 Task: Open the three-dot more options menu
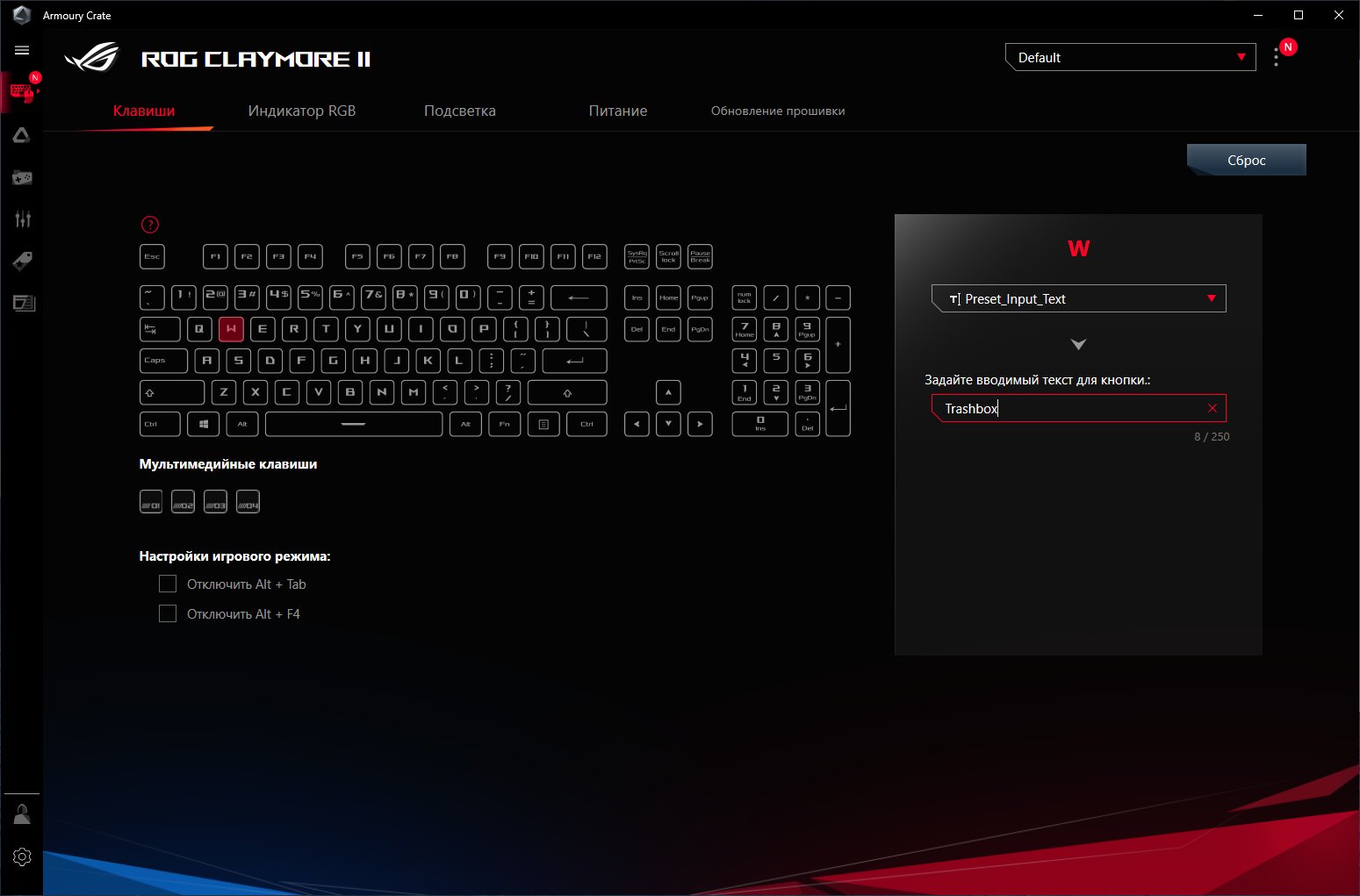(x=1276, y=58)
